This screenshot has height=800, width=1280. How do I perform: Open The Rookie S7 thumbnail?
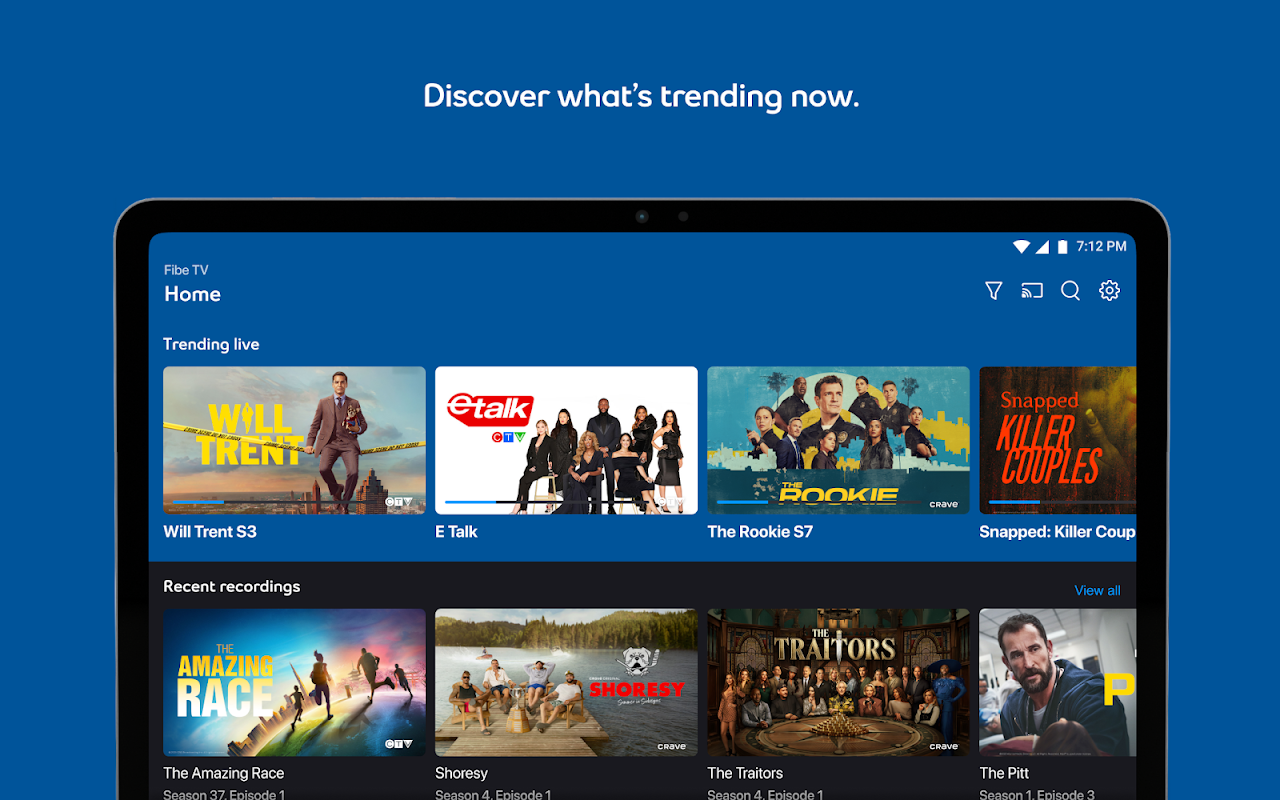click(x=838, y=440)
